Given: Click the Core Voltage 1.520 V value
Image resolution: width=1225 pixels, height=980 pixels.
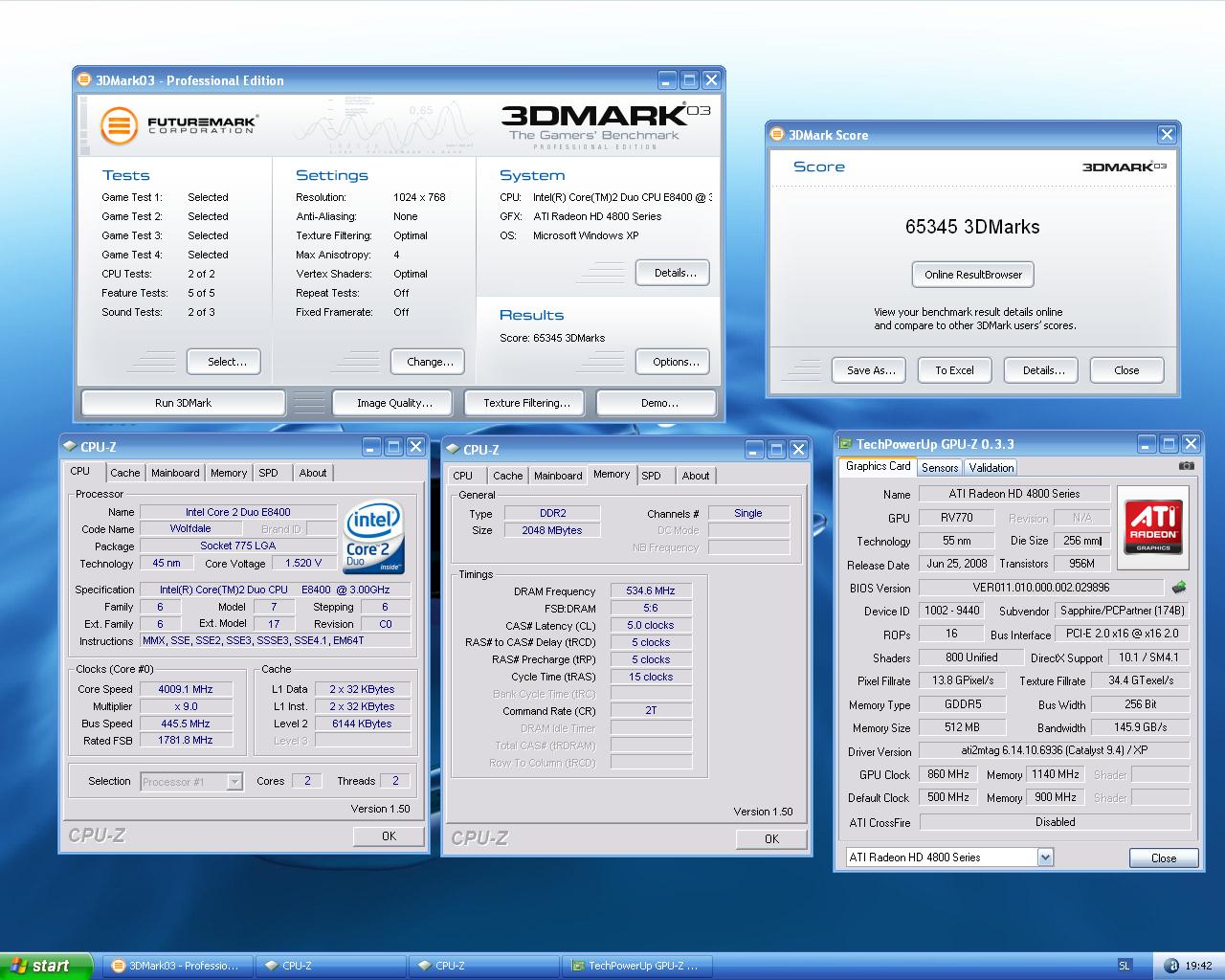Looking at the screenshot, I should [303, 563].
